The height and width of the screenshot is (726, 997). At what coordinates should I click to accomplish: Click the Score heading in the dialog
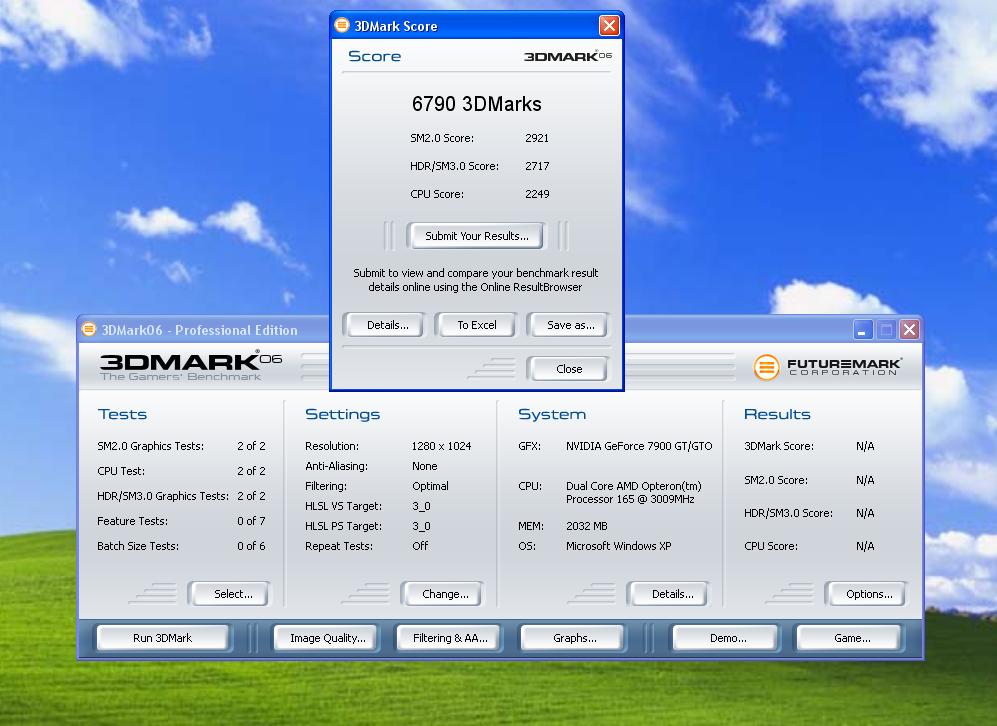tap(375, 56)
